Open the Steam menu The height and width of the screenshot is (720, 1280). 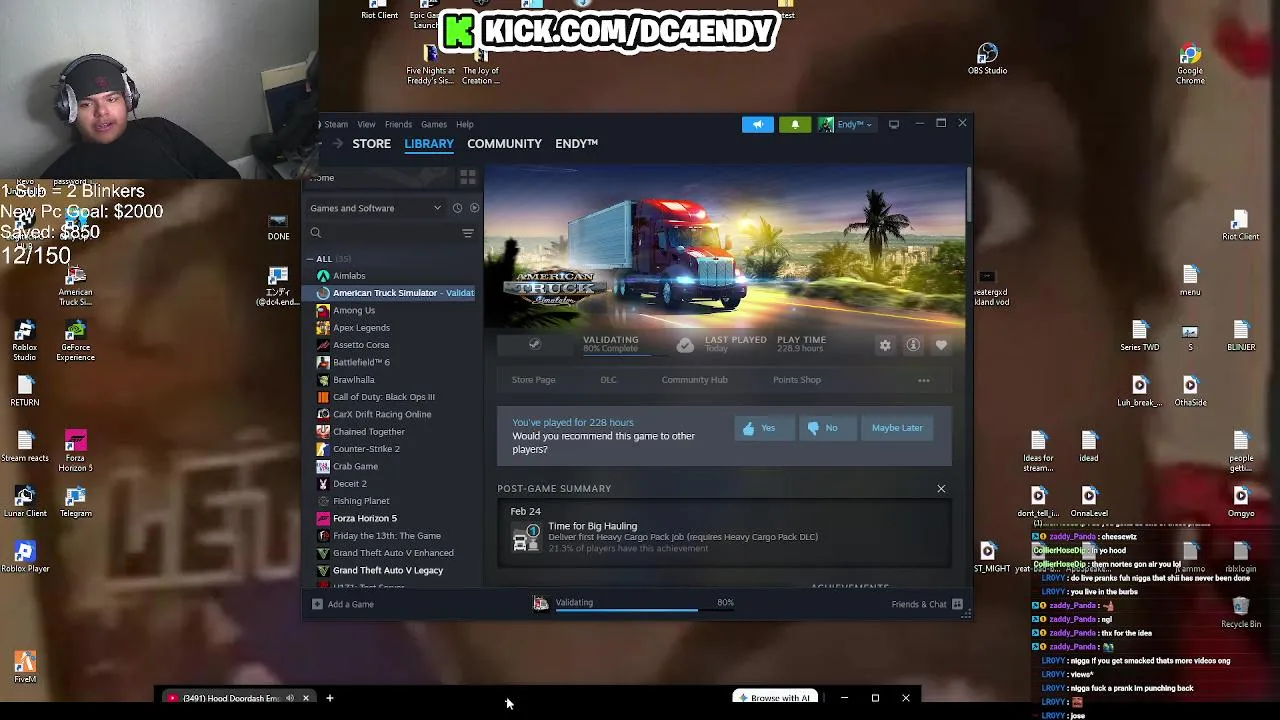335,124
